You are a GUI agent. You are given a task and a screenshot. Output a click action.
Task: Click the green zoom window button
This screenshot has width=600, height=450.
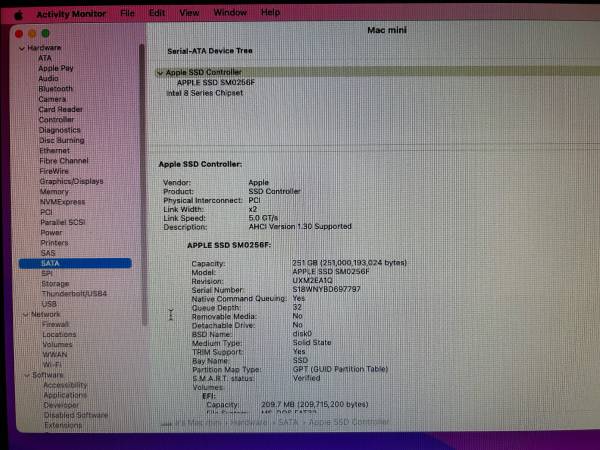click(x=46, y=33)
